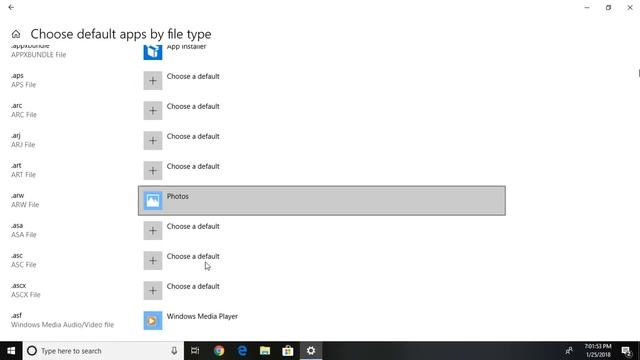Viewport: 640px width, 360px height.
Task: Open the Windows Start menu
Action: [11, 351]
